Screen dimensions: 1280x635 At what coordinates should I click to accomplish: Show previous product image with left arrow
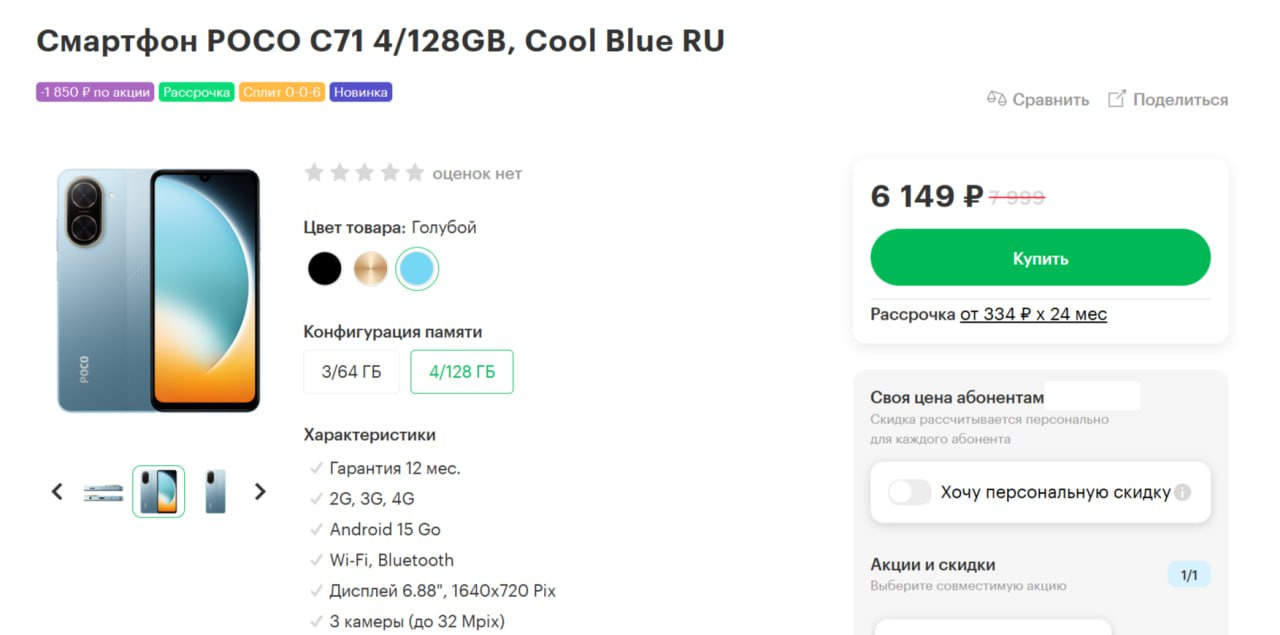[57, 491]
